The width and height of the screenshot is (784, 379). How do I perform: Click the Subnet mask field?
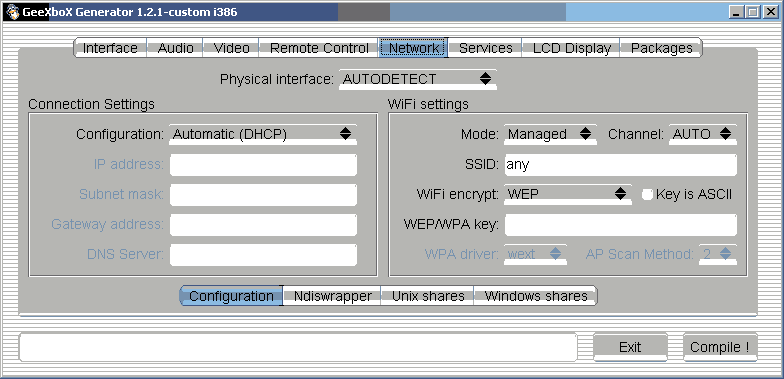click(x=264, y=194)
